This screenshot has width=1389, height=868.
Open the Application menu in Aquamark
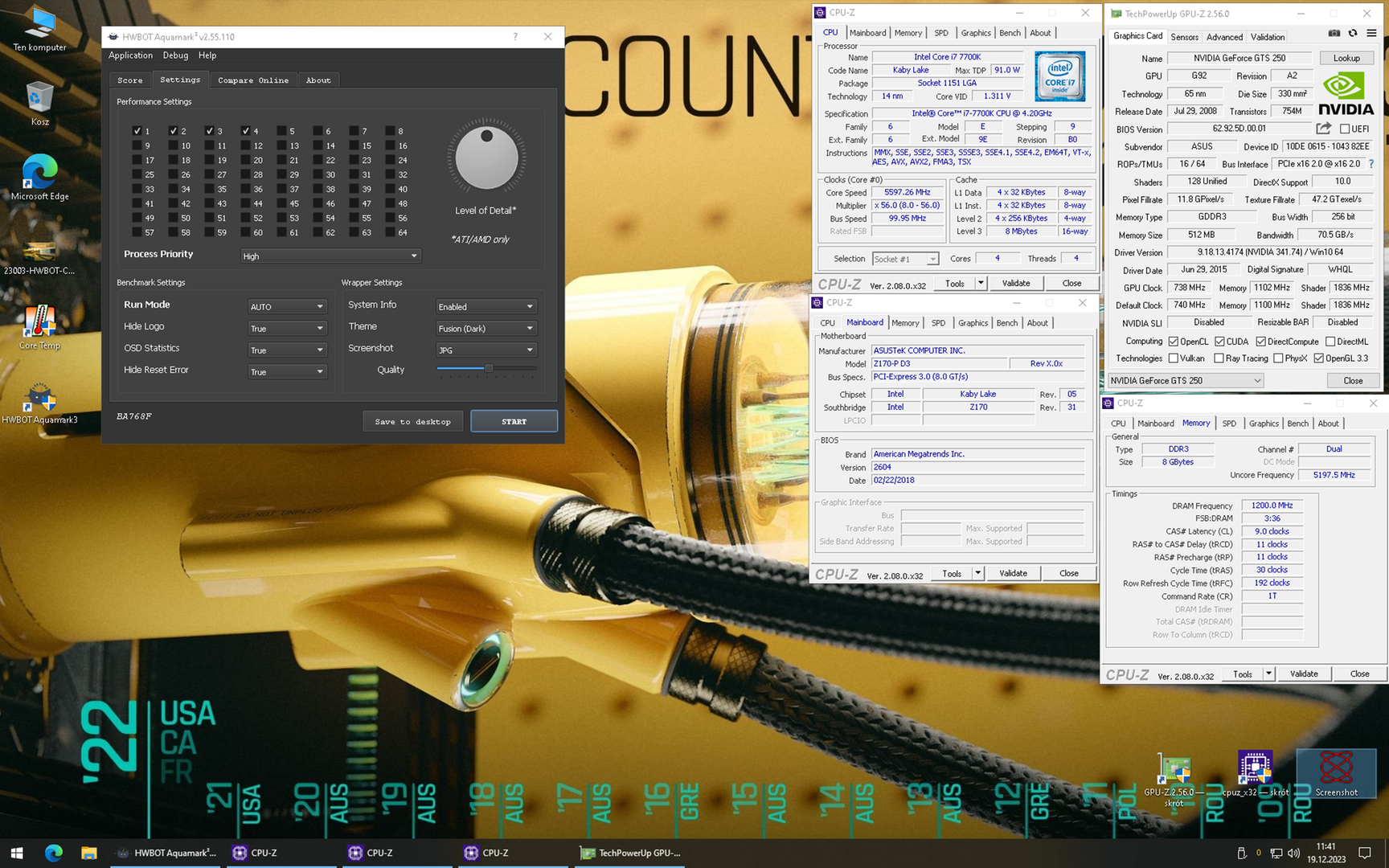(130, 55)
